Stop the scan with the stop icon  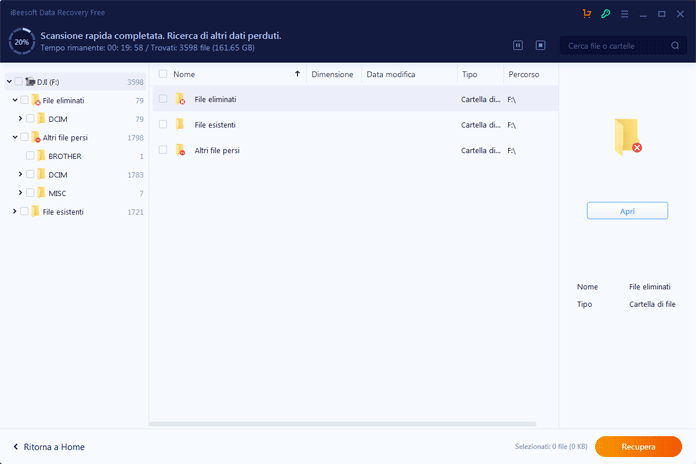(x=540, y=45)
